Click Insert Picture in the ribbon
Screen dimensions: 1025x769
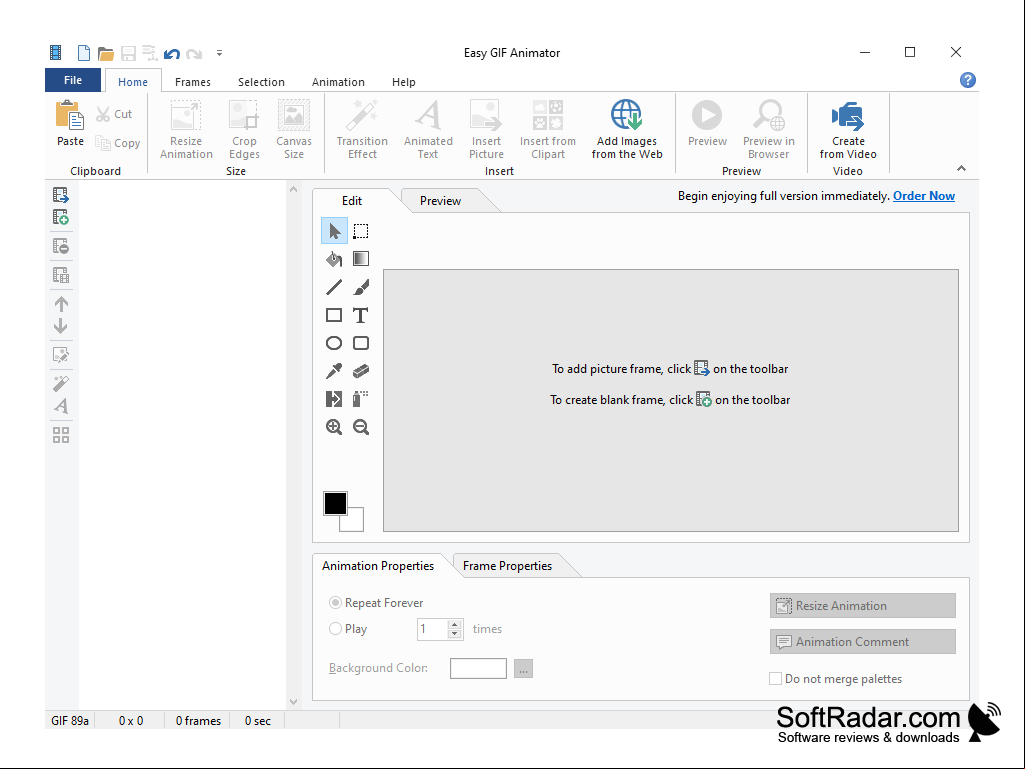point(486,129)
